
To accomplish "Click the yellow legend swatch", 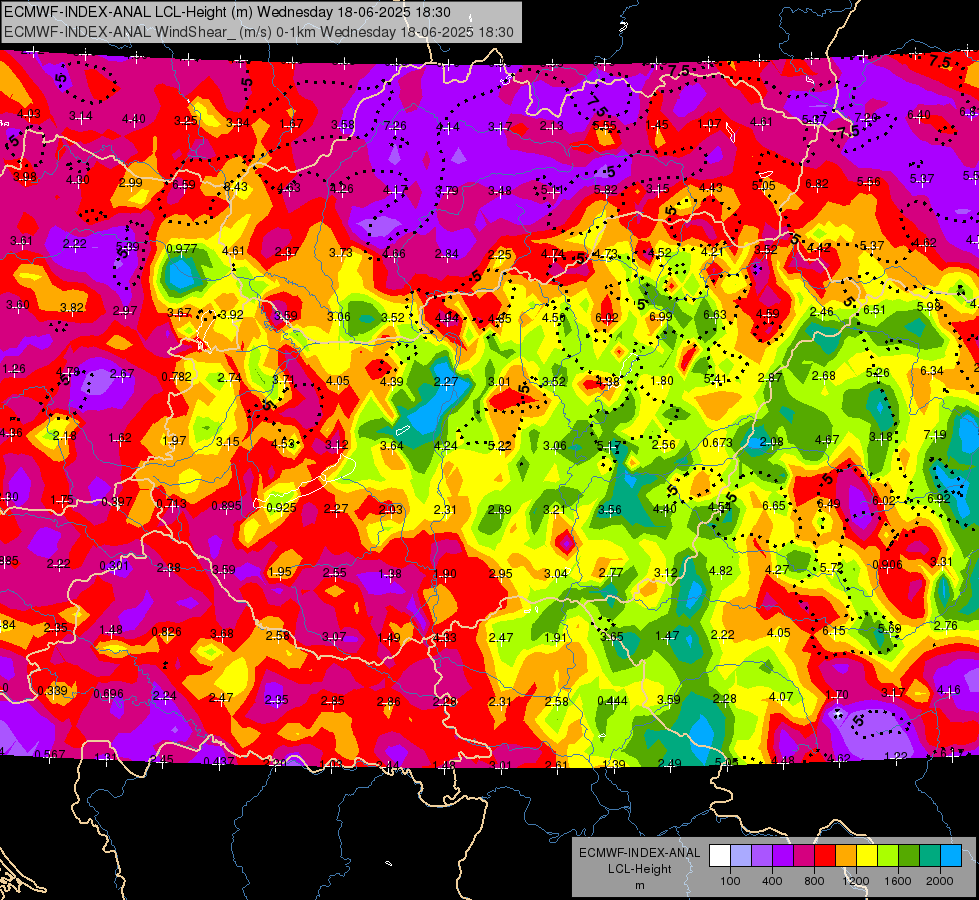I will coord(867,856).
